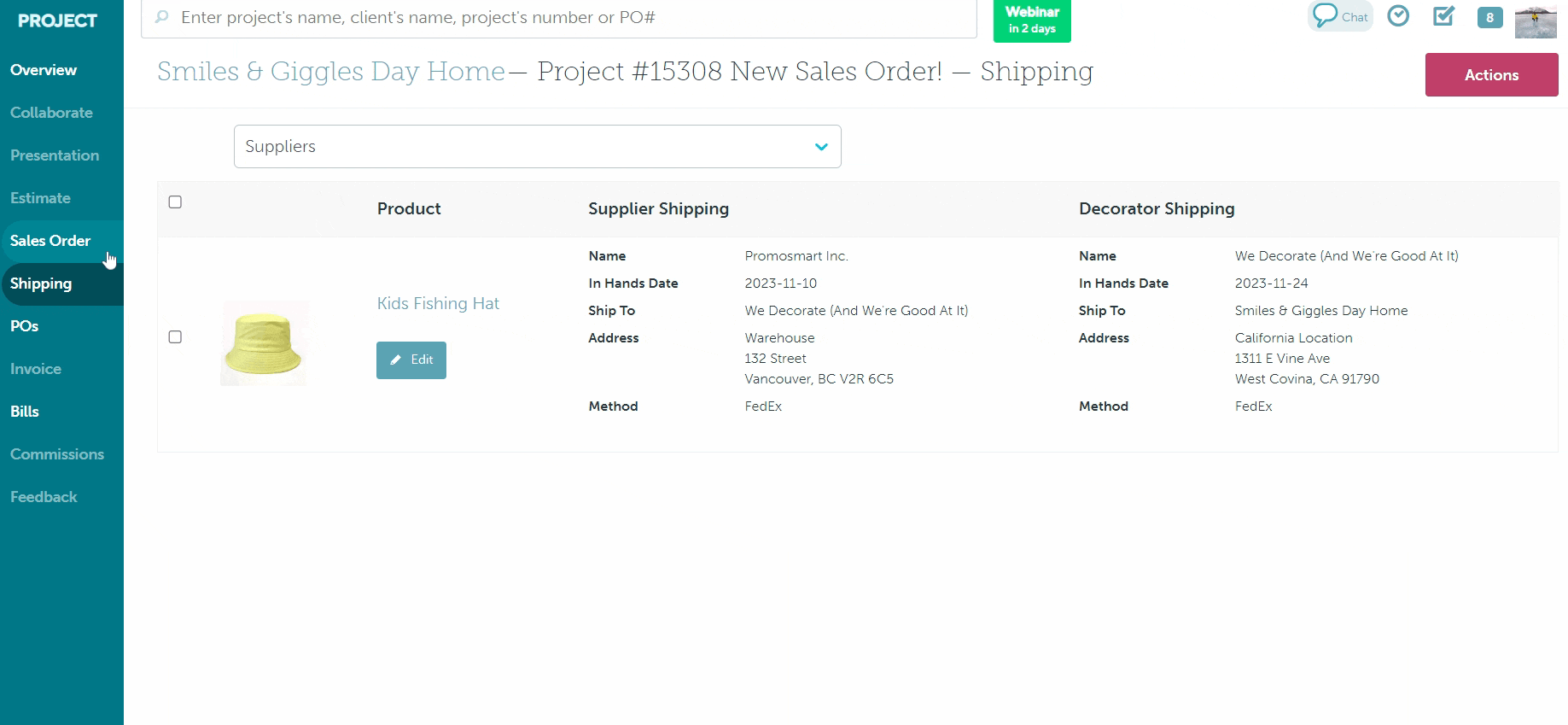The width and height of the screenshot is (1568, 725).
Task: Navigate to Overview in sidebar
Action: (44, 70)
